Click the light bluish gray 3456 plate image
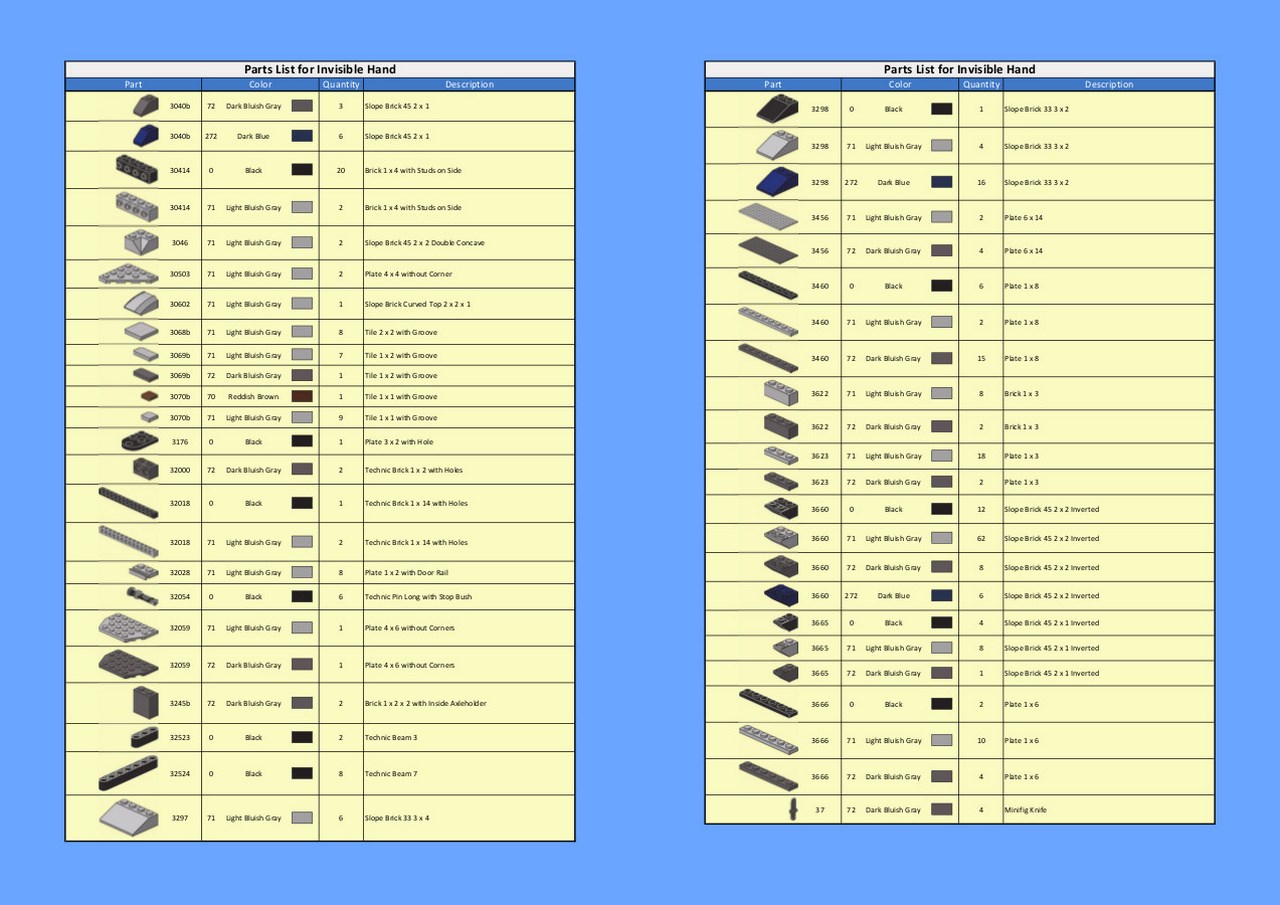 (x=768, y=217)
